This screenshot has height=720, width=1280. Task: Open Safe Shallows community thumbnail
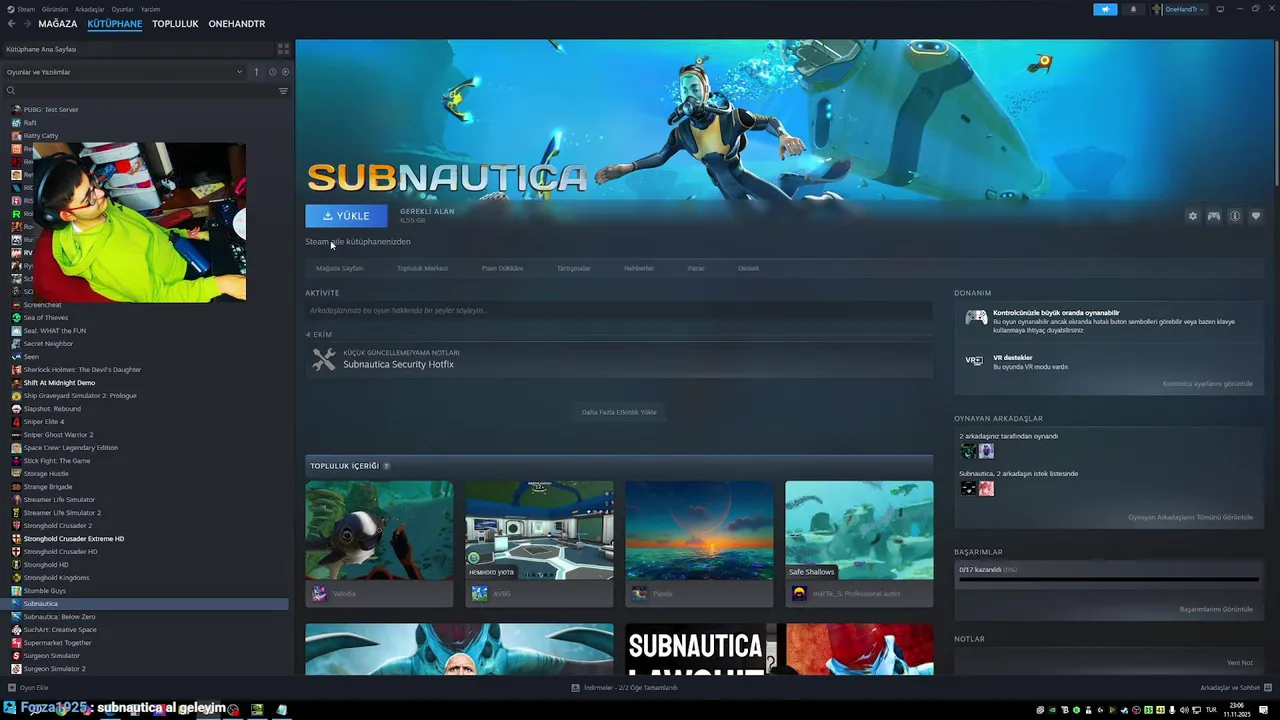(859, 530)
